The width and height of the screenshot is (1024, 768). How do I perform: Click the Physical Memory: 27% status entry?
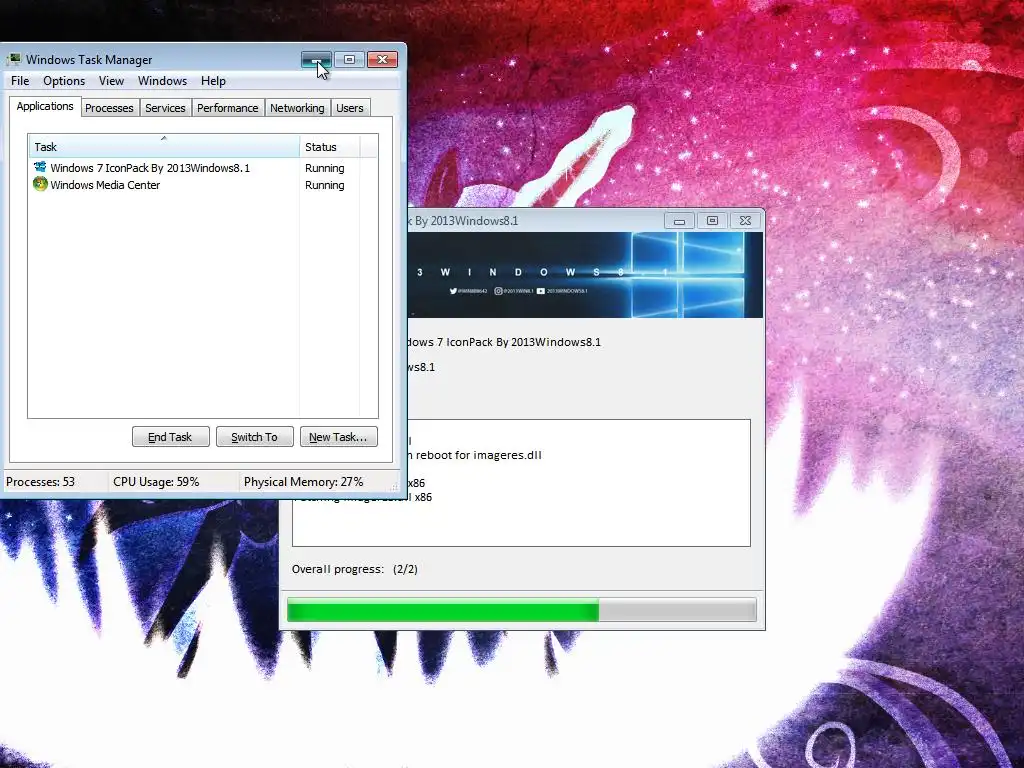(304, 482)
